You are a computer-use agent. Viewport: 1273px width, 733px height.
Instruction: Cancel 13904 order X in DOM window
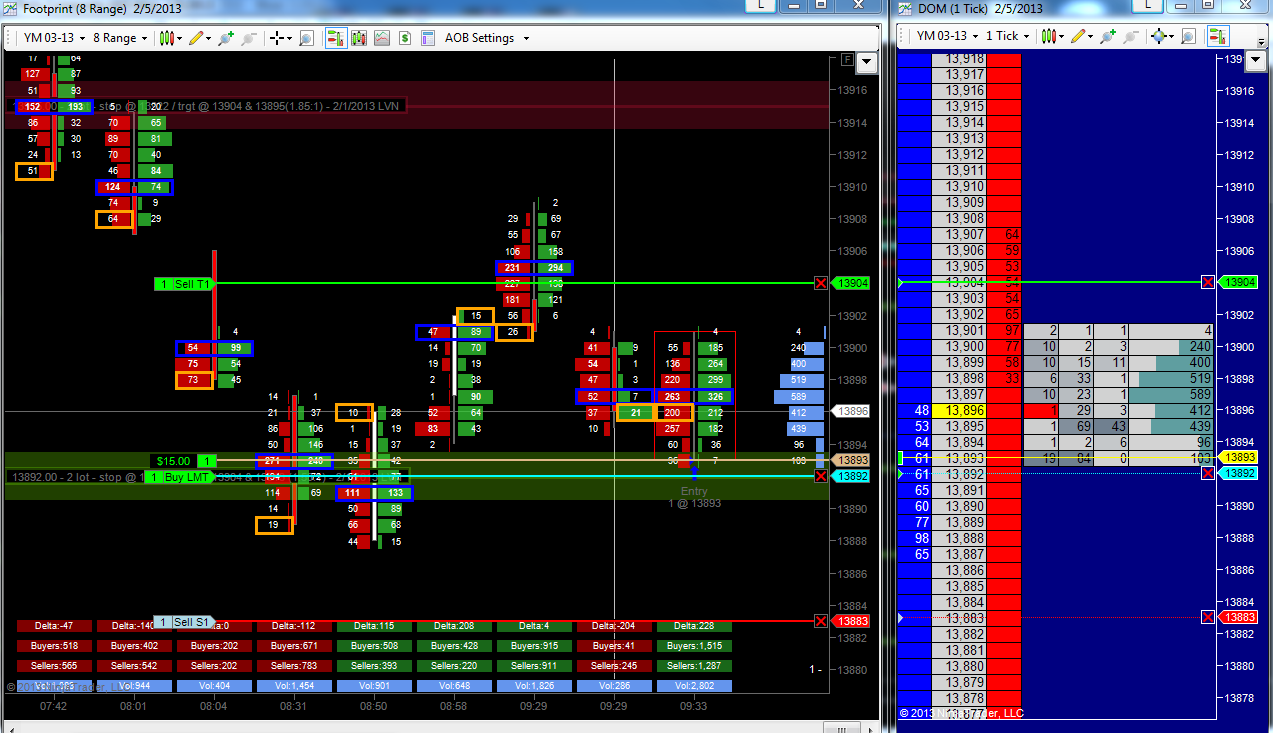(1208, 282)
